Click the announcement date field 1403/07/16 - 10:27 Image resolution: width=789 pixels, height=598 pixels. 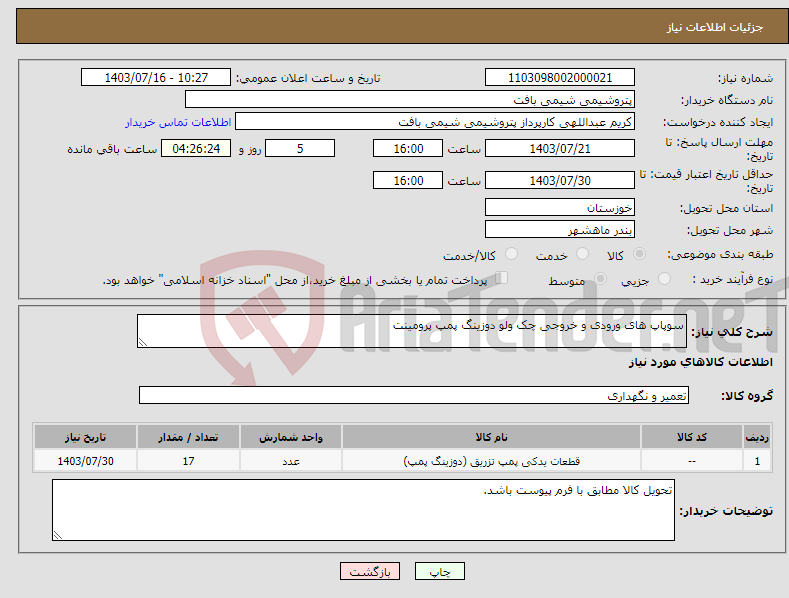coord(156,78)
